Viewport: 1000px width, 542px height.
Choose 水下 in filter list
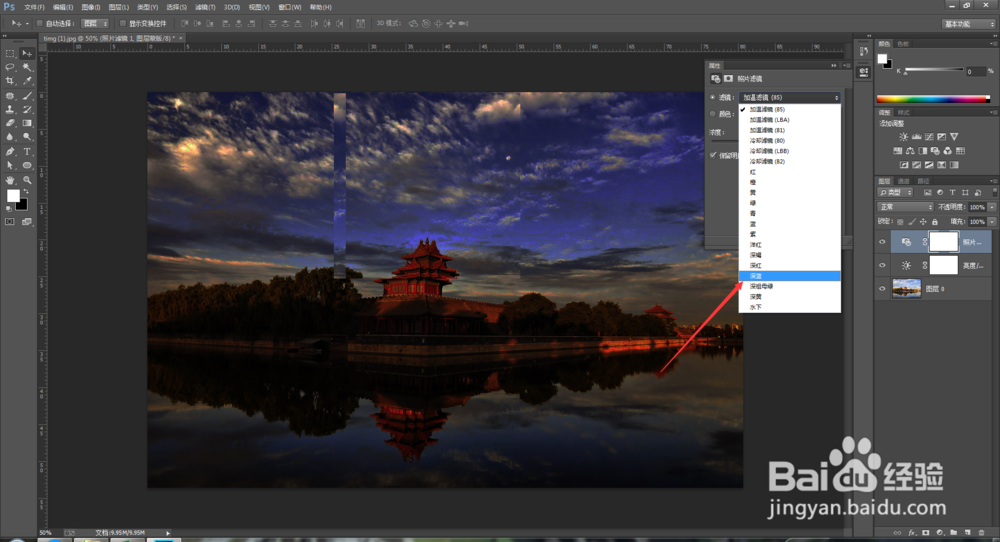(790, 307)
